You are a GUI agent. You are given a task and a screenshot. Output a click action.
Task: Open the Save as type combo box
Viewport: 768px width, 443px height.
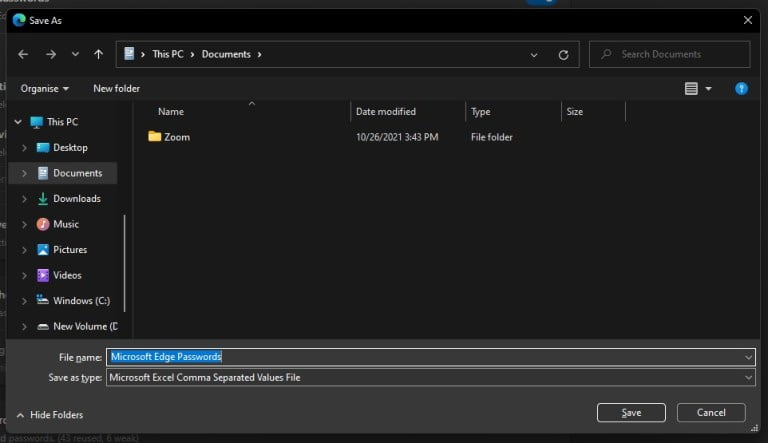tap(431, 377)
